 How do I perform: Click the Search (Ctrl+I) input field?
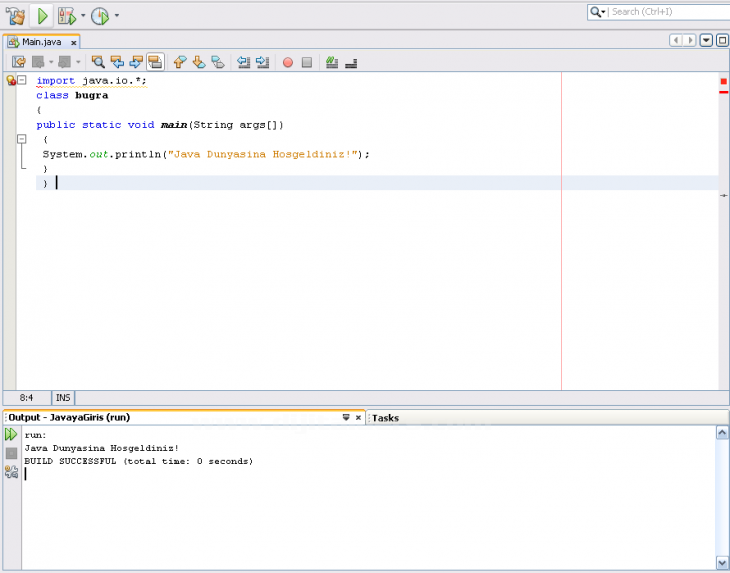coord(669,12)
